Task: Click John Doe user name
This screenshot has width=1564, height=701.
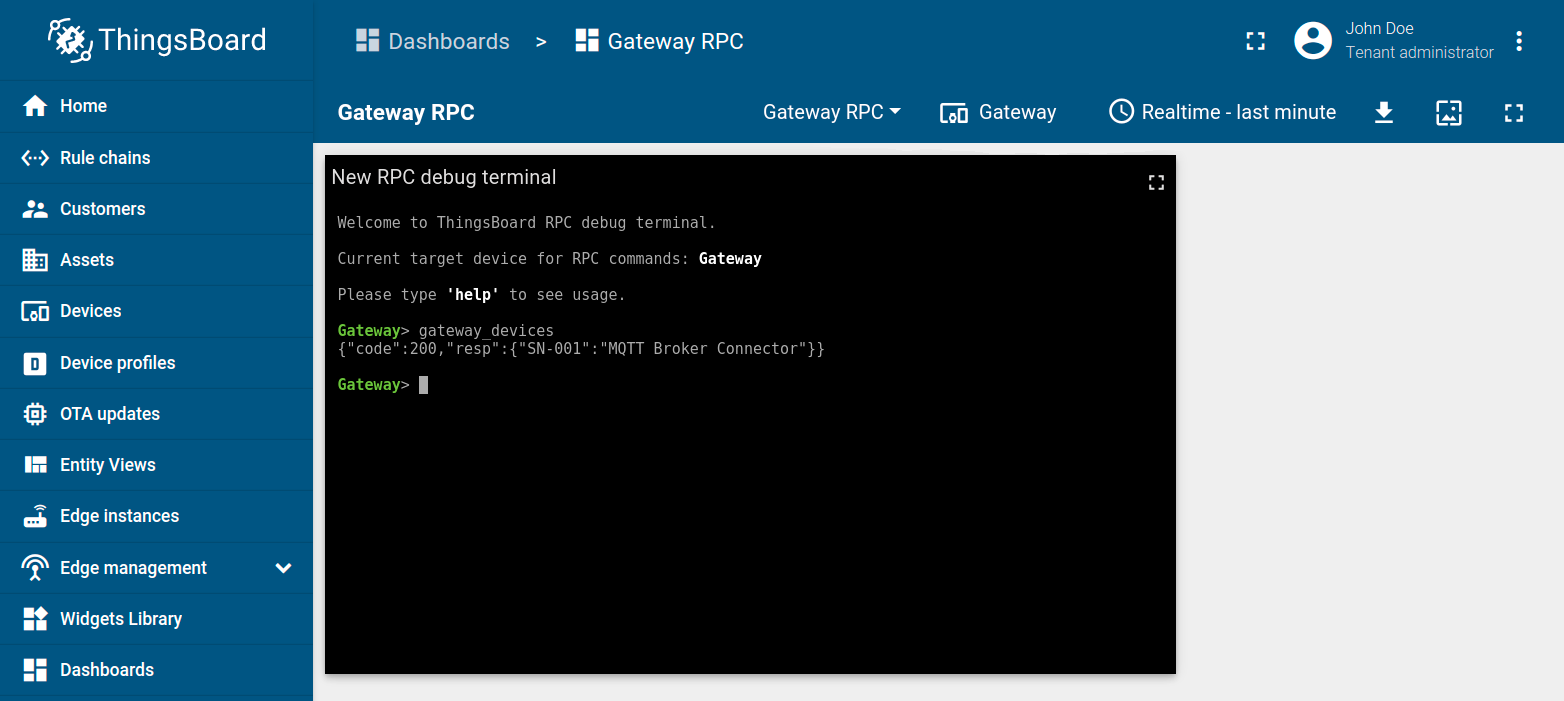Action: (1379, 29)
